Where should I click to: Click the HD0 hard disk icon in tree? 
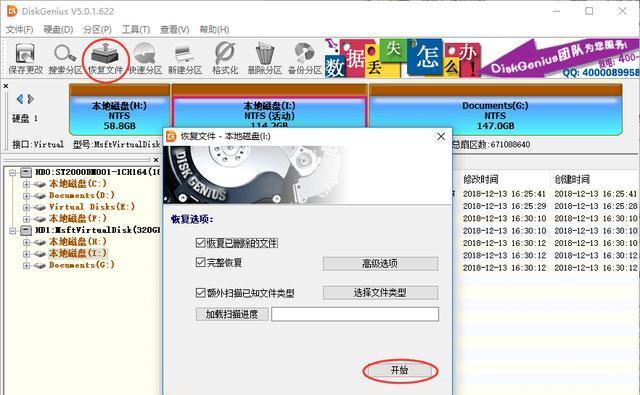click(26, 172)
